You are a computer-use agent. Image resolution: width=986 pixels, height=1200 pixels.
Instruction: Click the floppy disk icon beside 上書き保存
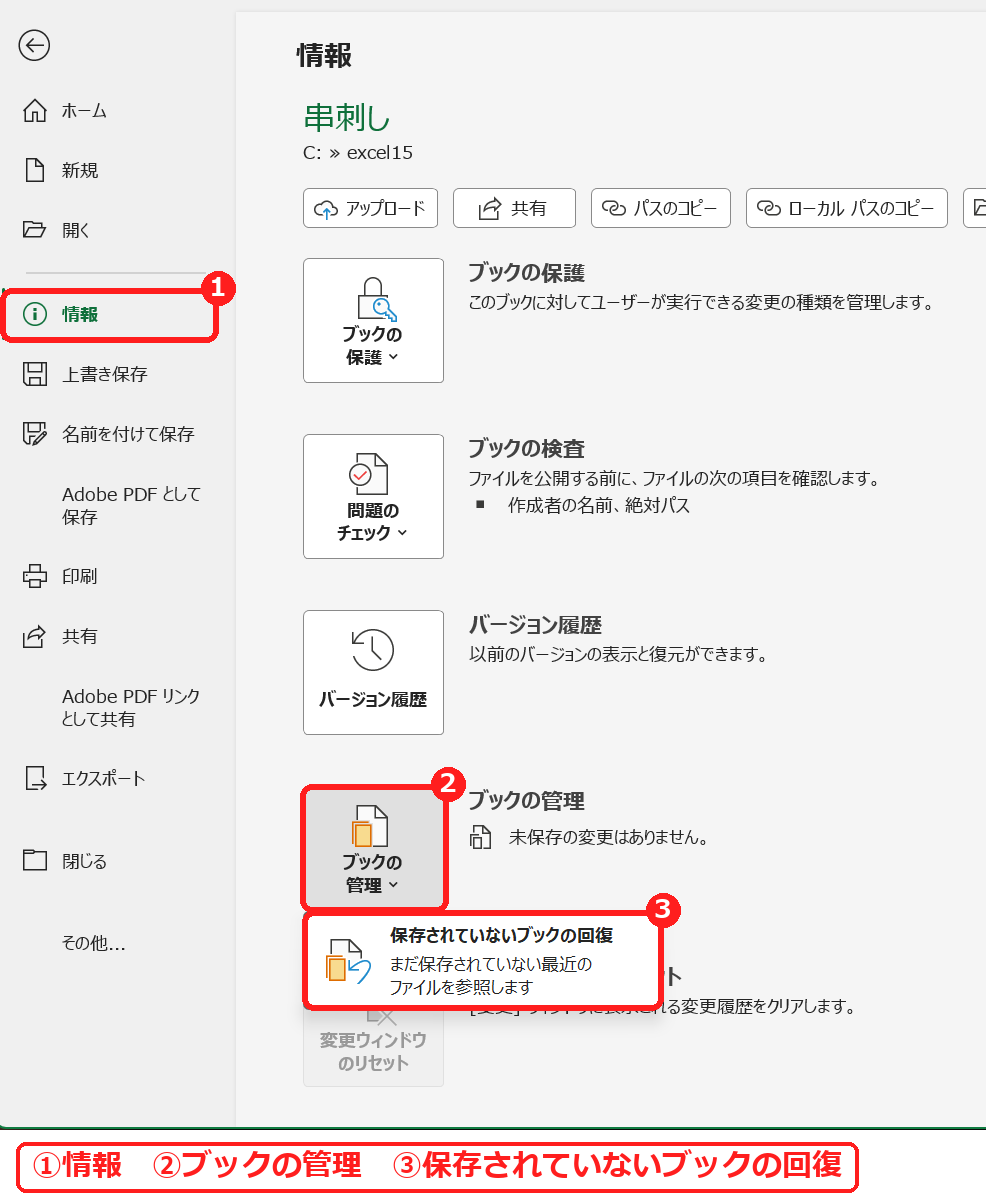(x=35, y=374)
